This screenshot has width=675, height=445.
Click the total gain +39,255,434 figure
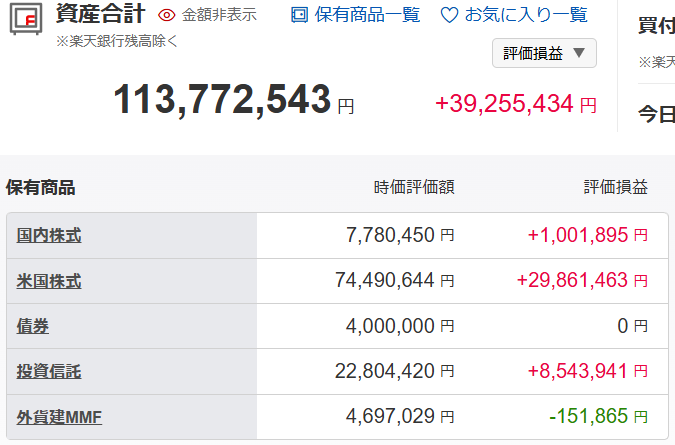click(x=505, y=104)
